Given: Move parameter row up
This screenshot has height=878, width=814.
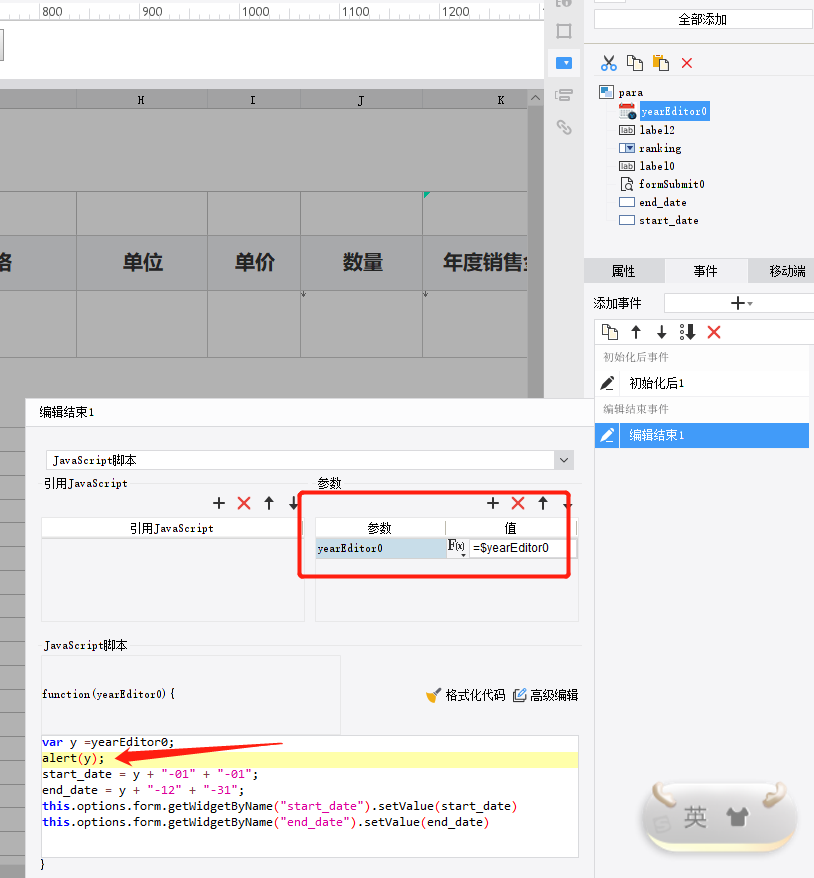Looking at the screenshot, I should (x=542, y=503).
